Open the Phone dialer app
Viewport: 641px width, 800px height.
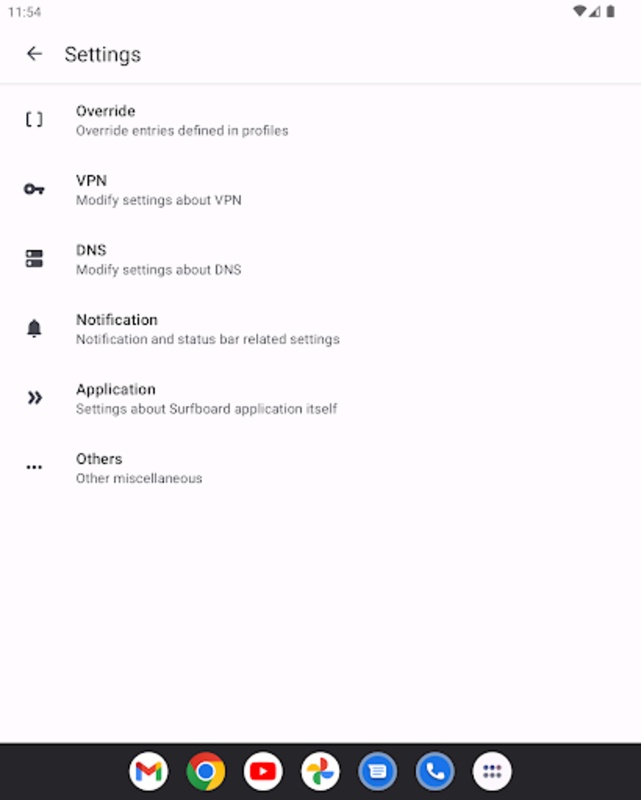tap(435, 771)
